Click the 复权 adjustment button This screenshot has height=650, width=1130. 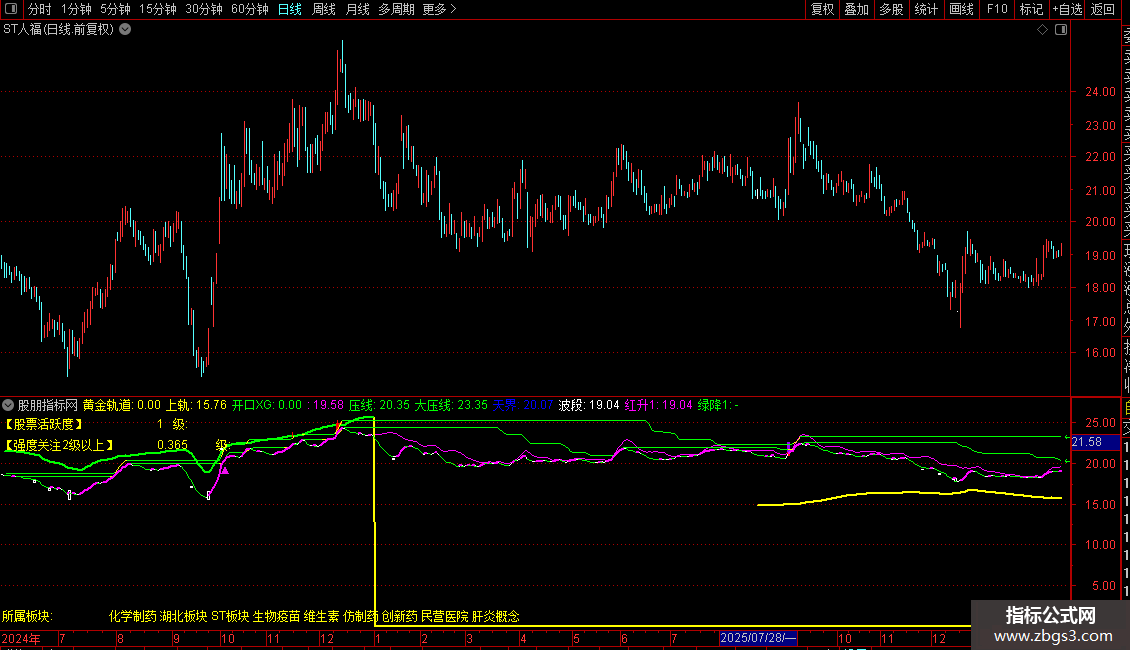tap(822, 9)
